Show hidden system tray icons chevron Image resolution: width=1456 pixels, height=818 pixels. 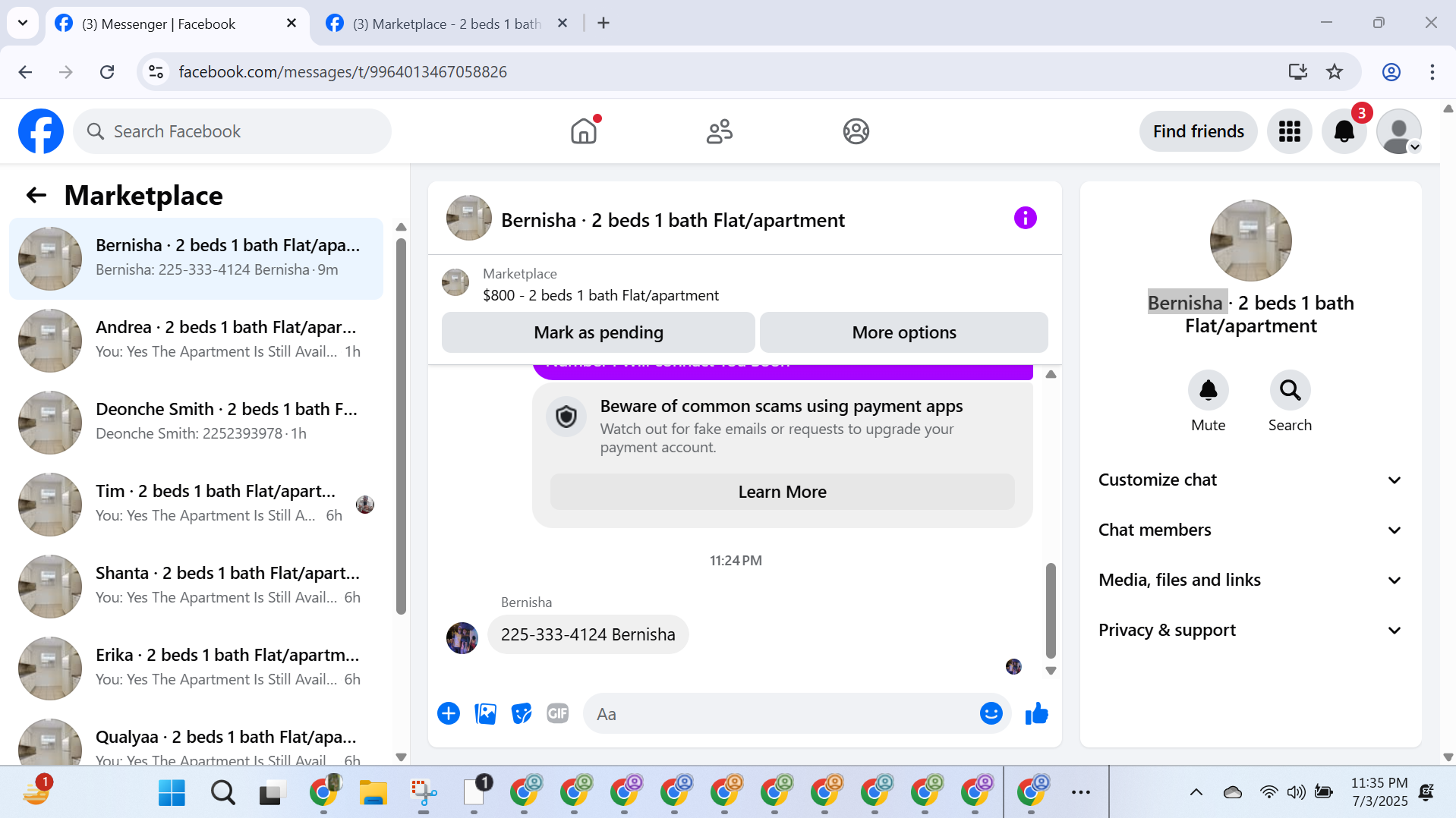tap(1196, 792)
